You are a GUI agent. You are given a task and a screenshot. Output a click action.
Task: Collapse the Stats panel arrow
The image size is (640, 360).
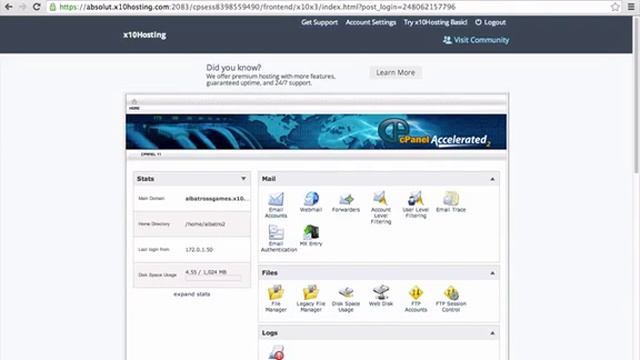coord(243,179)
